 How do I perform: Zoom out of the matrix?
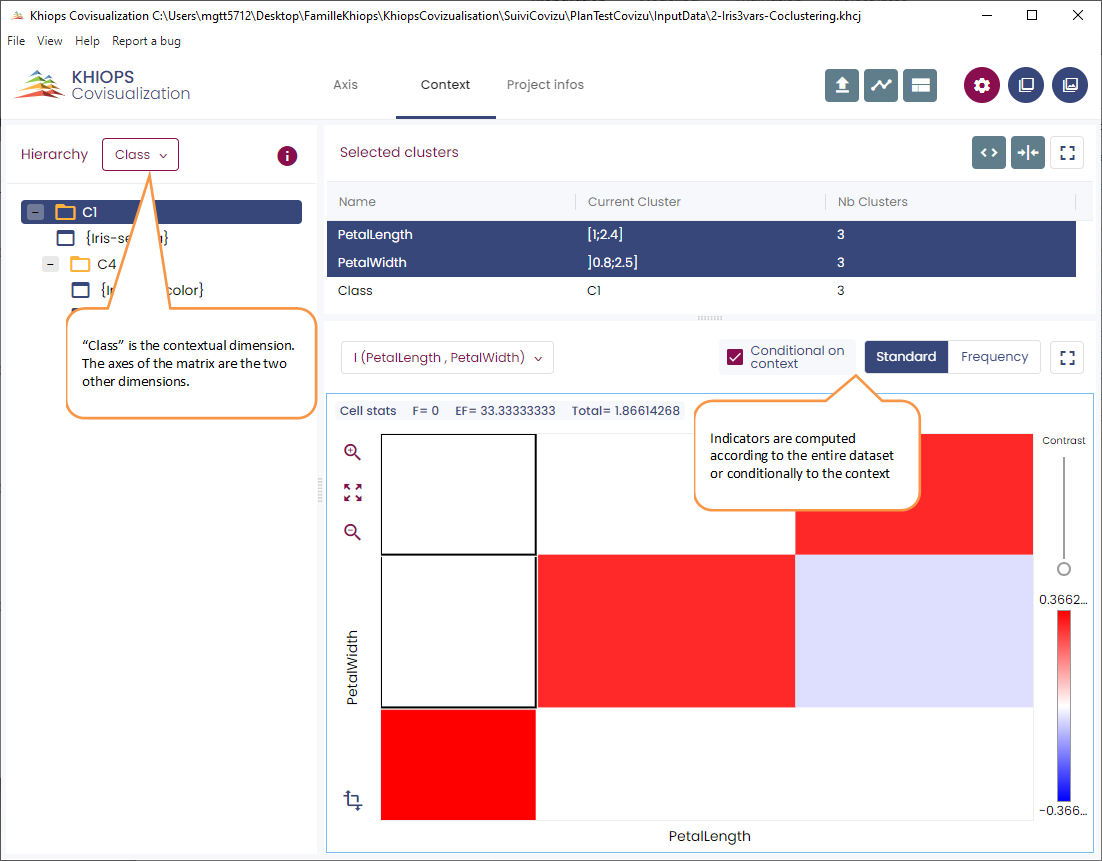352,532
